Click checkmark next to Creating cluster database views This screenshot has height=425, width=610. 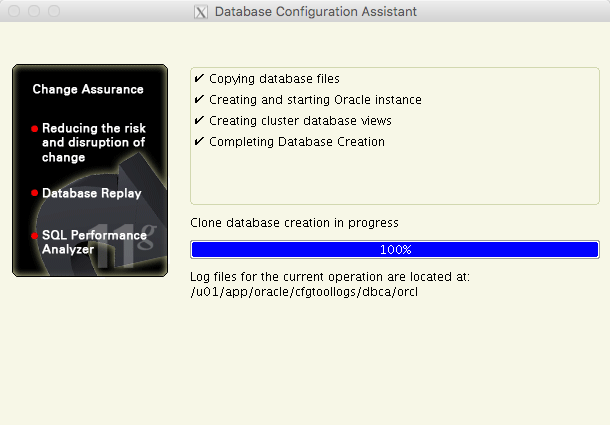[199, 121]
